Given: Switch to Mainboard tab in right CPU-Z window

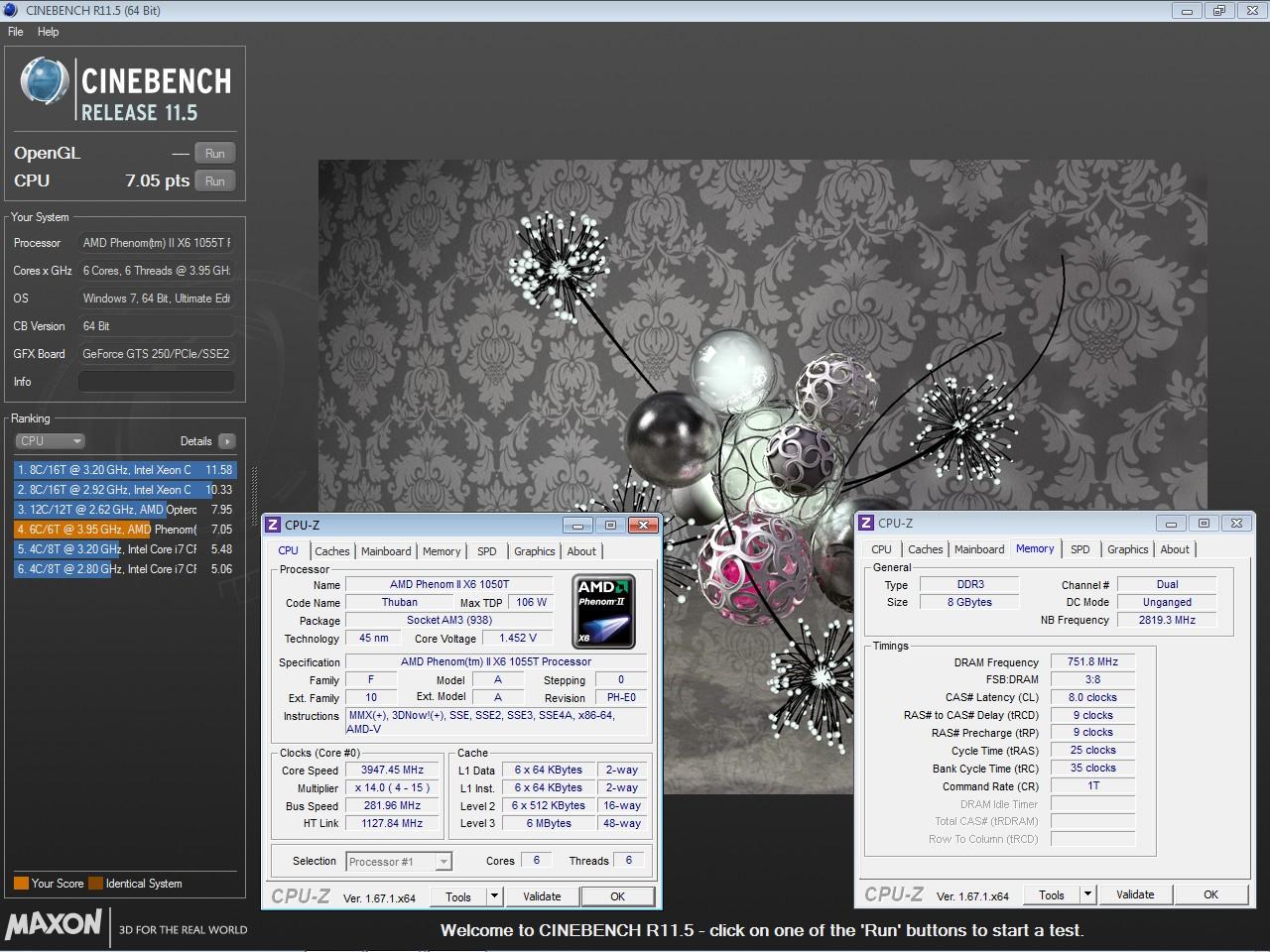Looking at the screenshot, I should tap(979, 549).
